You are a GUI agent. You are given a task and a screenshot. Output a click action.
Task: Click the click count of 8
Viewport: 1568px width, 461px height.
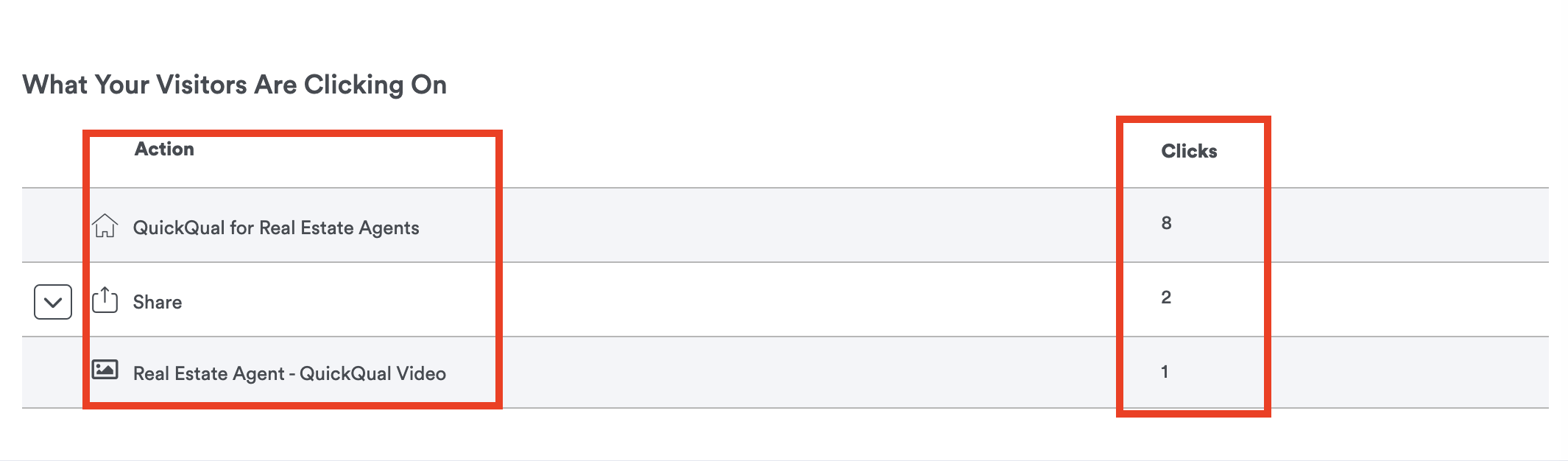pos(1166,223)
